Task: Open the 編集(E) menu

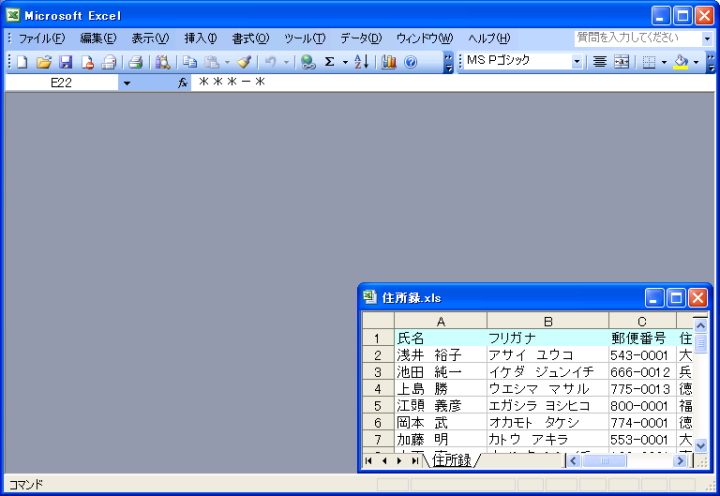Action: pos(98,38)
